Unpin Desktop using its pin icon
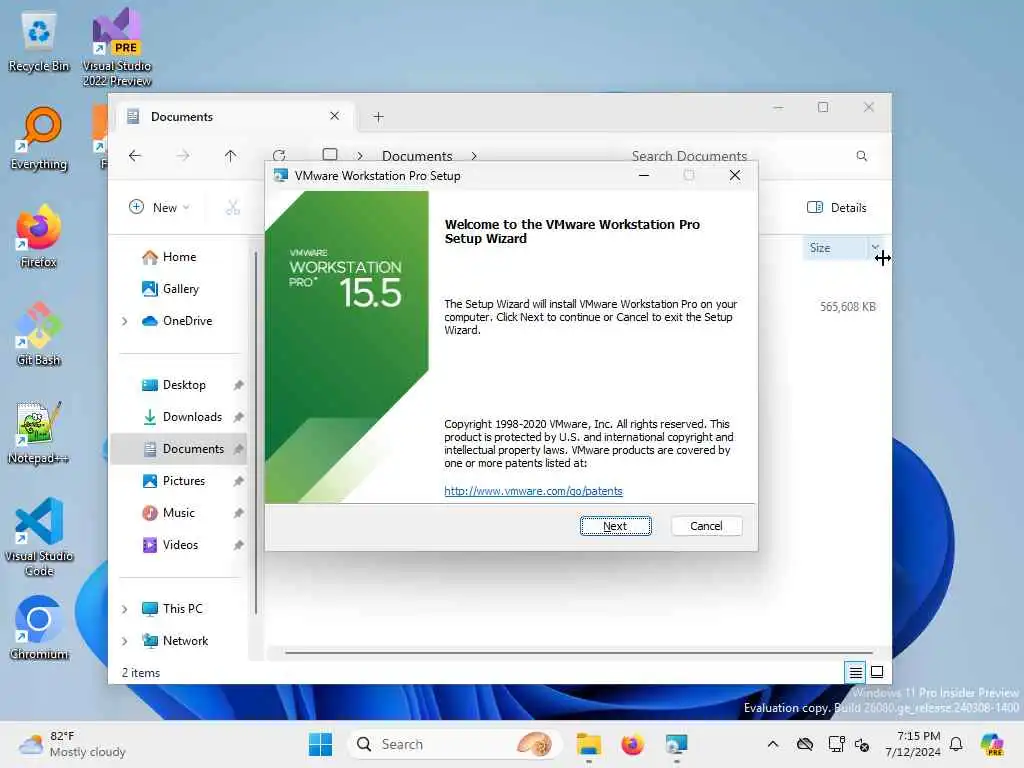Screen dimensions: 1024x768 click(x=238, y=385)
